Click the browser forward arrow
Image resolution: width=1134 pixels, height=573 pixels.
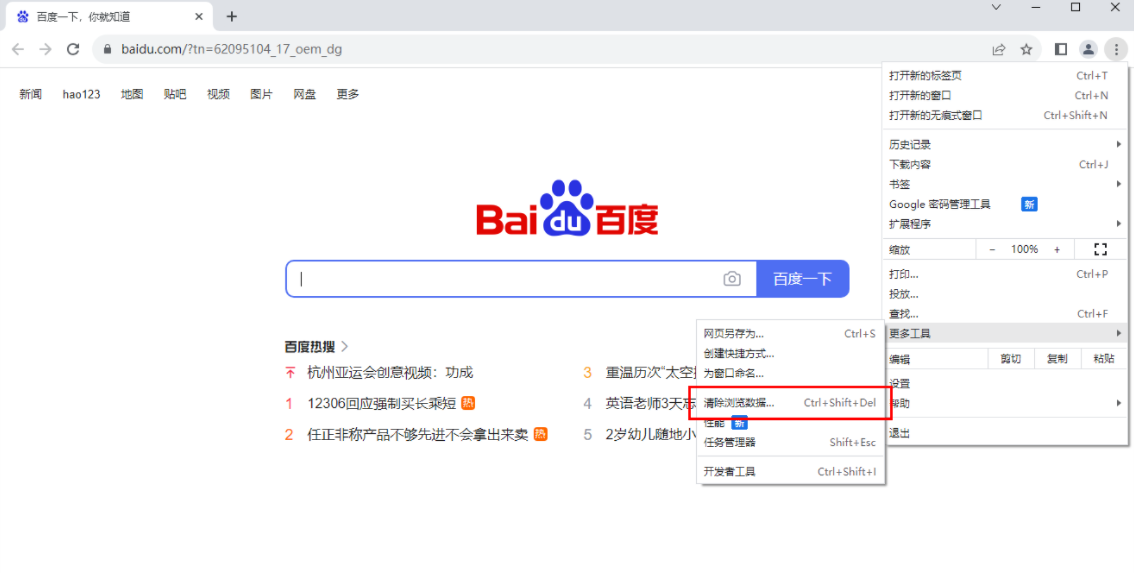46,49
